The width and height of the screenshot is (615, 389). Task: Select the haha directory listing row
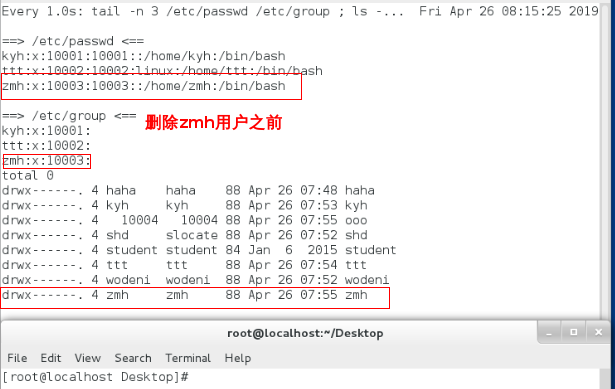pyautogui.click(x=188, y=190)
